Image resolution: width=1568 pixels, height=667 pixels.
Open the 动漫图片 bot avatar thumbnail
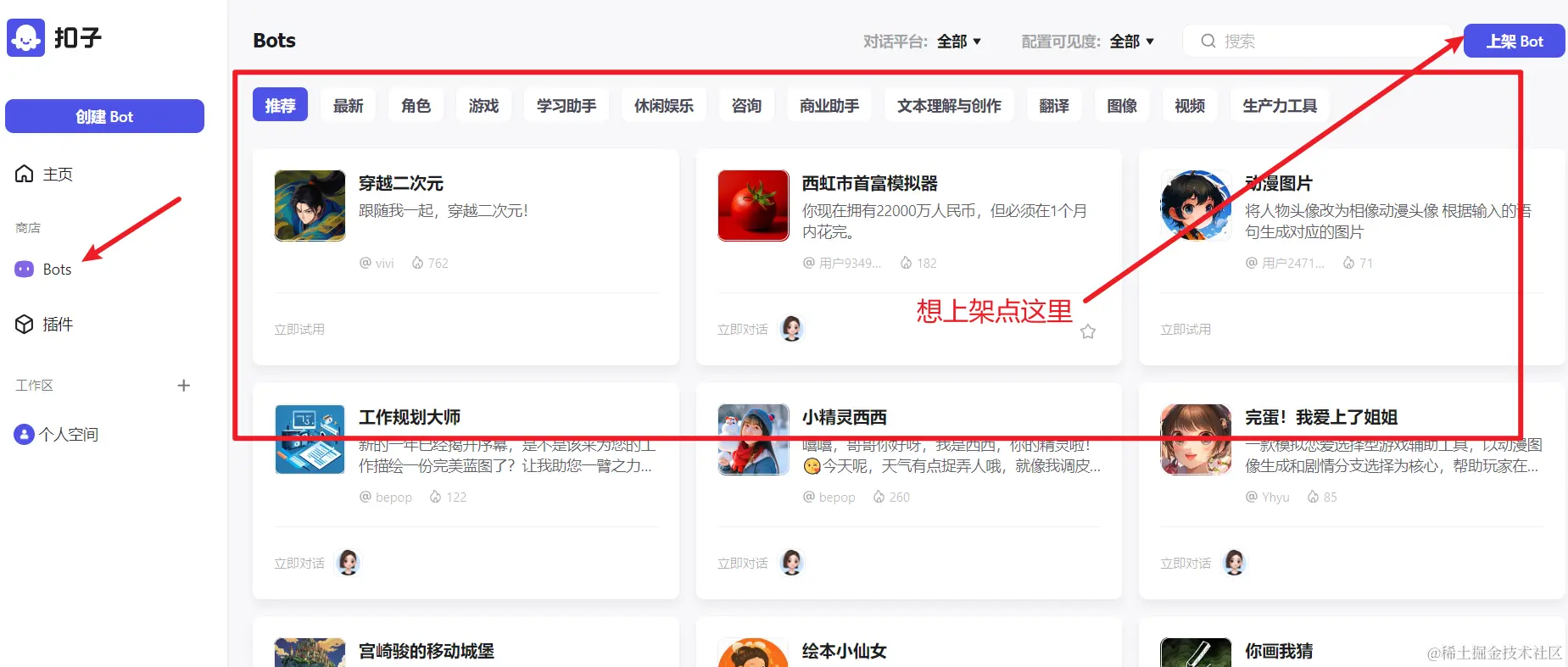tap(1196, 205)
